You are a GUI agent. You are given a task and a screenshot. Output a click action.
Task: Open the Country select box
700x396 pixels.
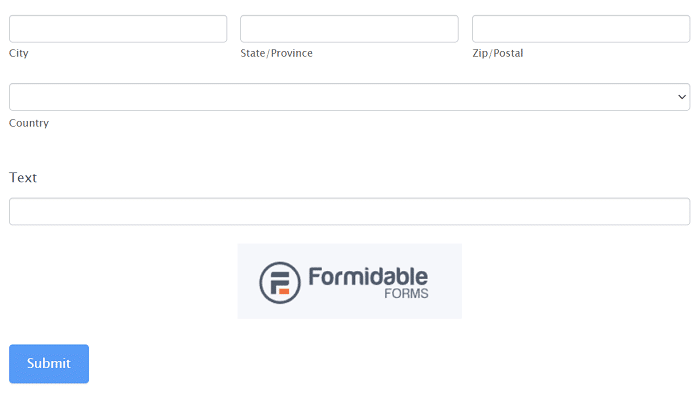pyautogui.click(x=350, y=97)
